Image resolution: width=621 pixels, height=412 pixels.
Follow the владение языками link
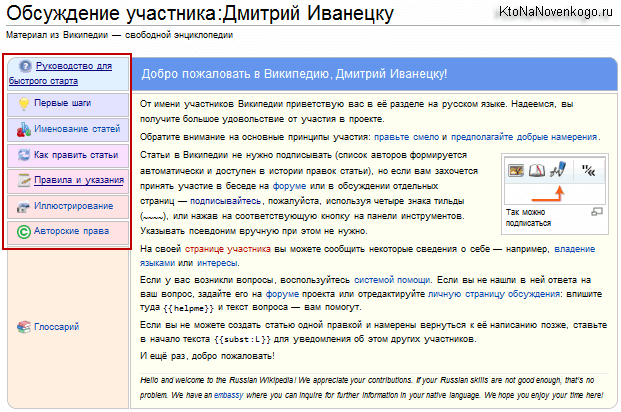(575, 249)
